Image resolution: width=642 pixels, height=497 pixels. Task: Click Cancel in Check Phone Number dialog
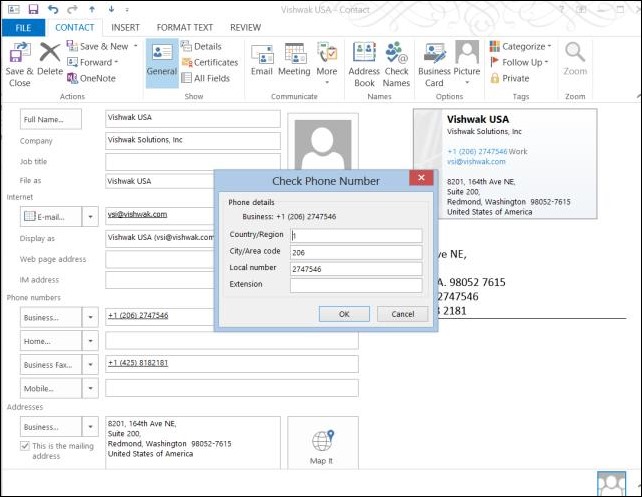point(402,314)
